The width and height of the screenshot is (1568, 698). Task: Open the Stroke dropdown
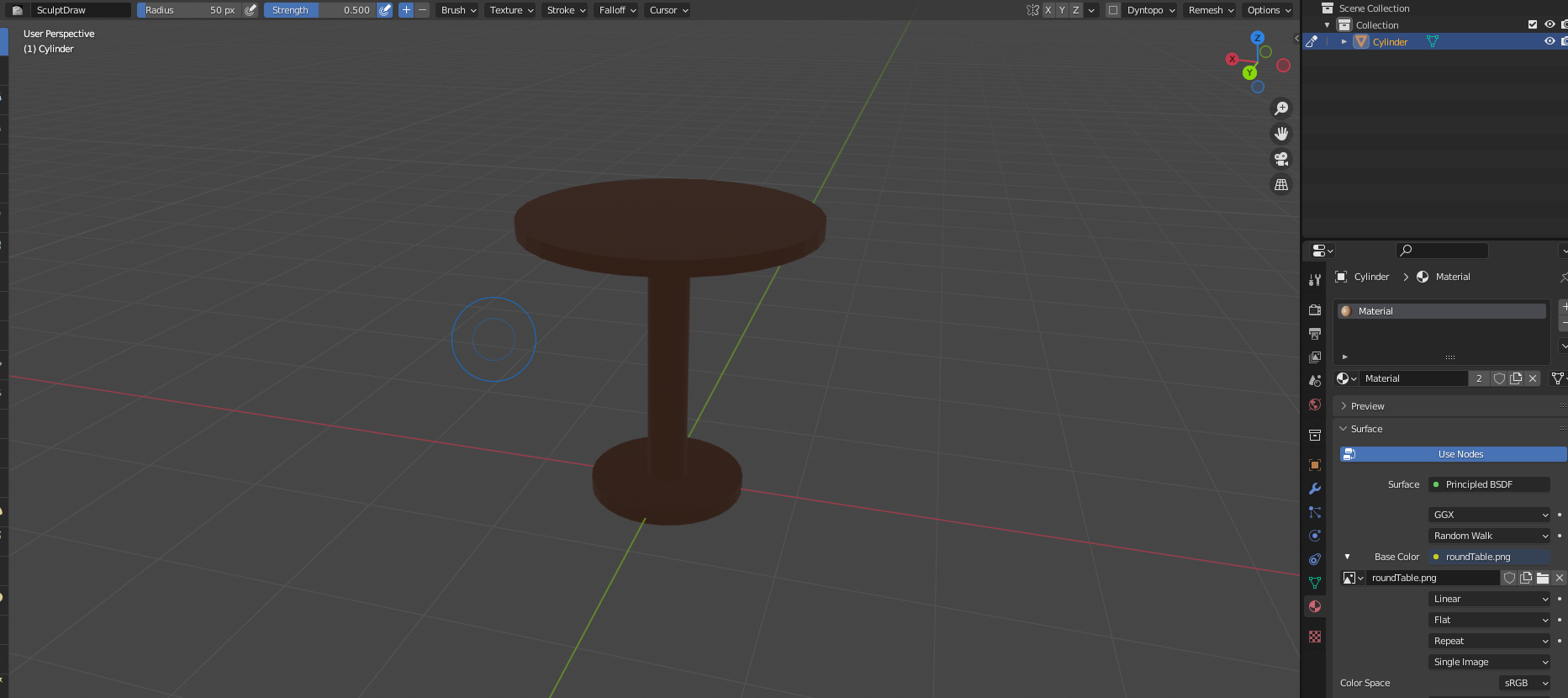[x=566, y=10]
